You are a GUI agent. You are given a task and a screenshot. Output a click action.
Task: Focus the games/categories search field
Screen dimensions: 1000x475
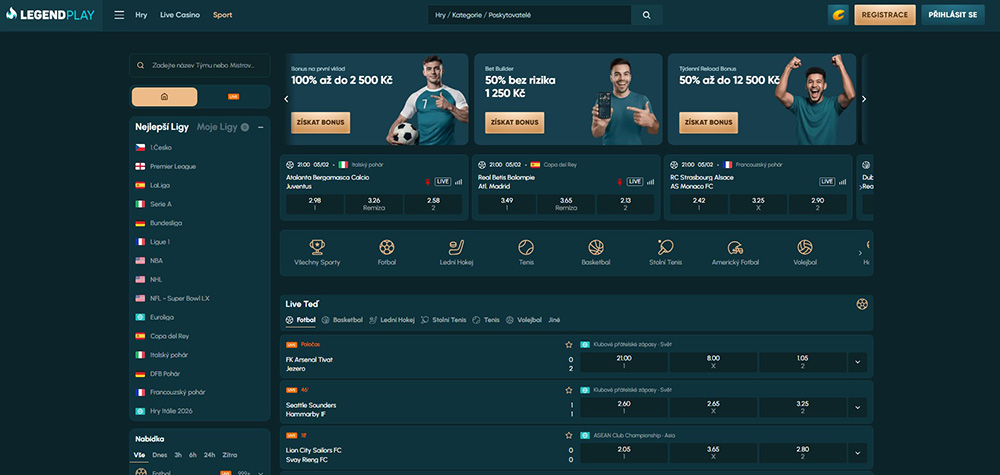pyautogui.click(x=529, y=15)
